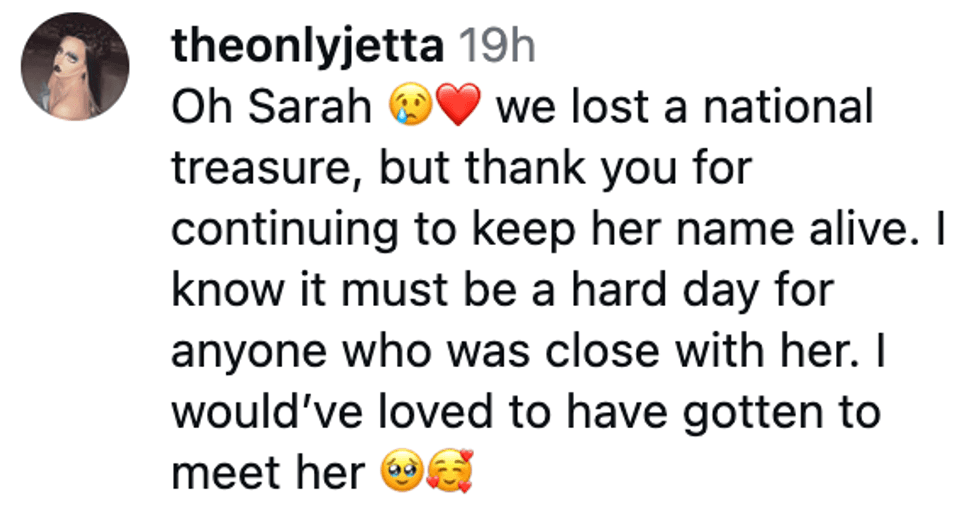Image resolution: width=980 pixels, height=522 pixels.
Task: Click the 19h comment timestamp
Action: pos(497,47)
